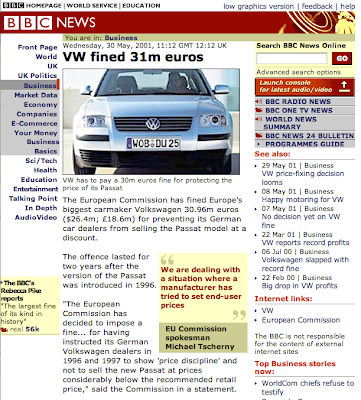
Task: Open Volkswagen slapped with record fine
Action: pyautogui.click(x=305, y=264)
